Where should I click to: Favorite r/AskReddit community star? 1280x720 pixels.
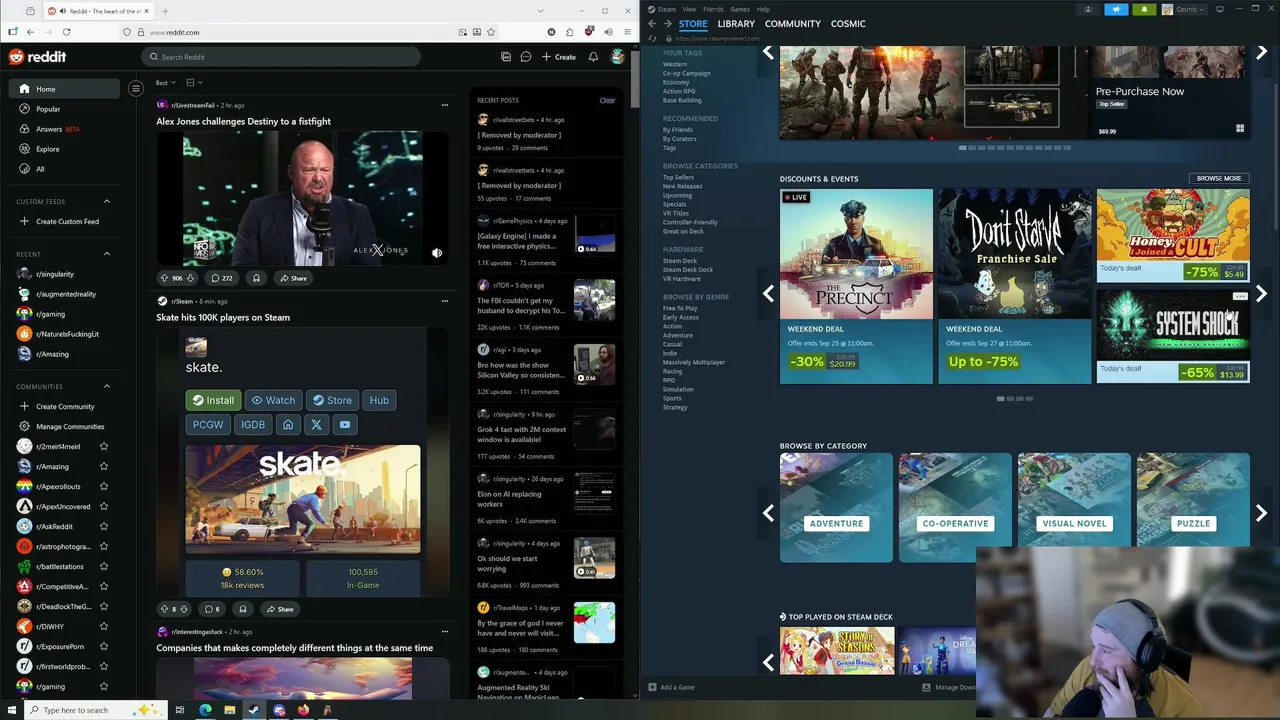click(103, 526)
